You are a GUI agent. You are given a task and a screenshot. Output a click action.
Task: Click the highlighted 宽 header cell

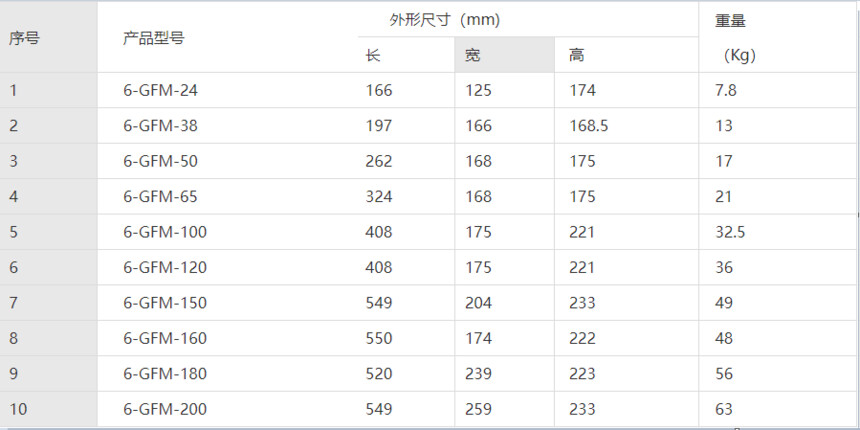(x=473, y=56)
